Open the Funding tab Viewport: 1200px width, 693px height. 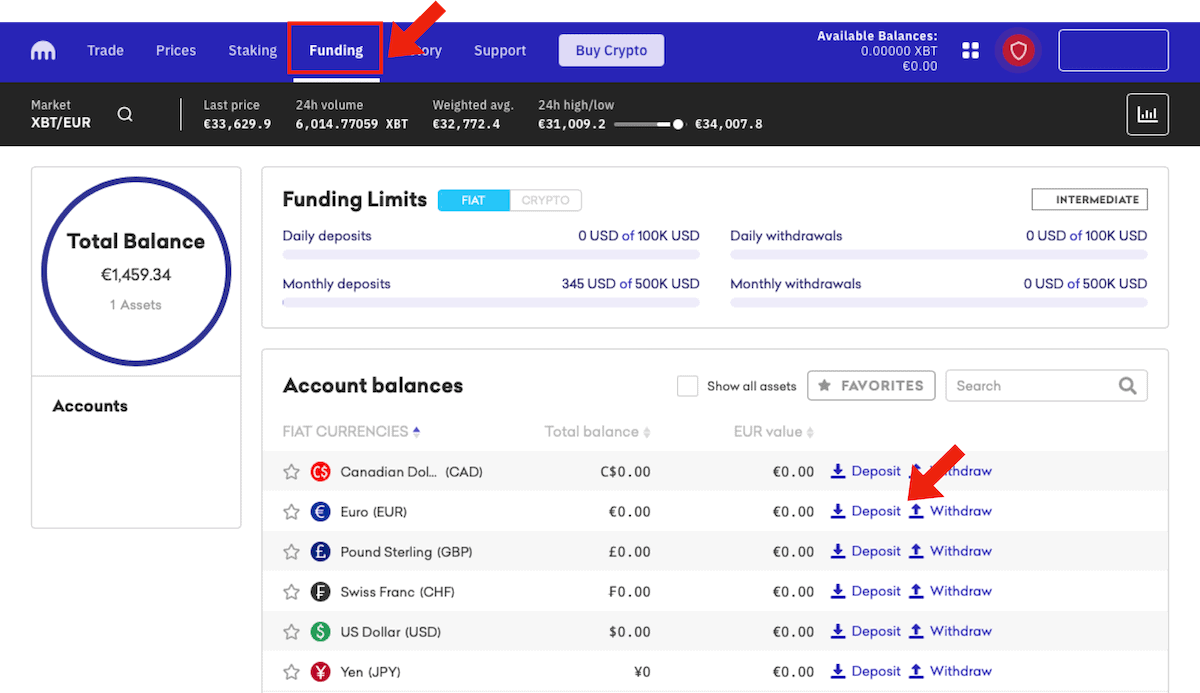(335, 50)
